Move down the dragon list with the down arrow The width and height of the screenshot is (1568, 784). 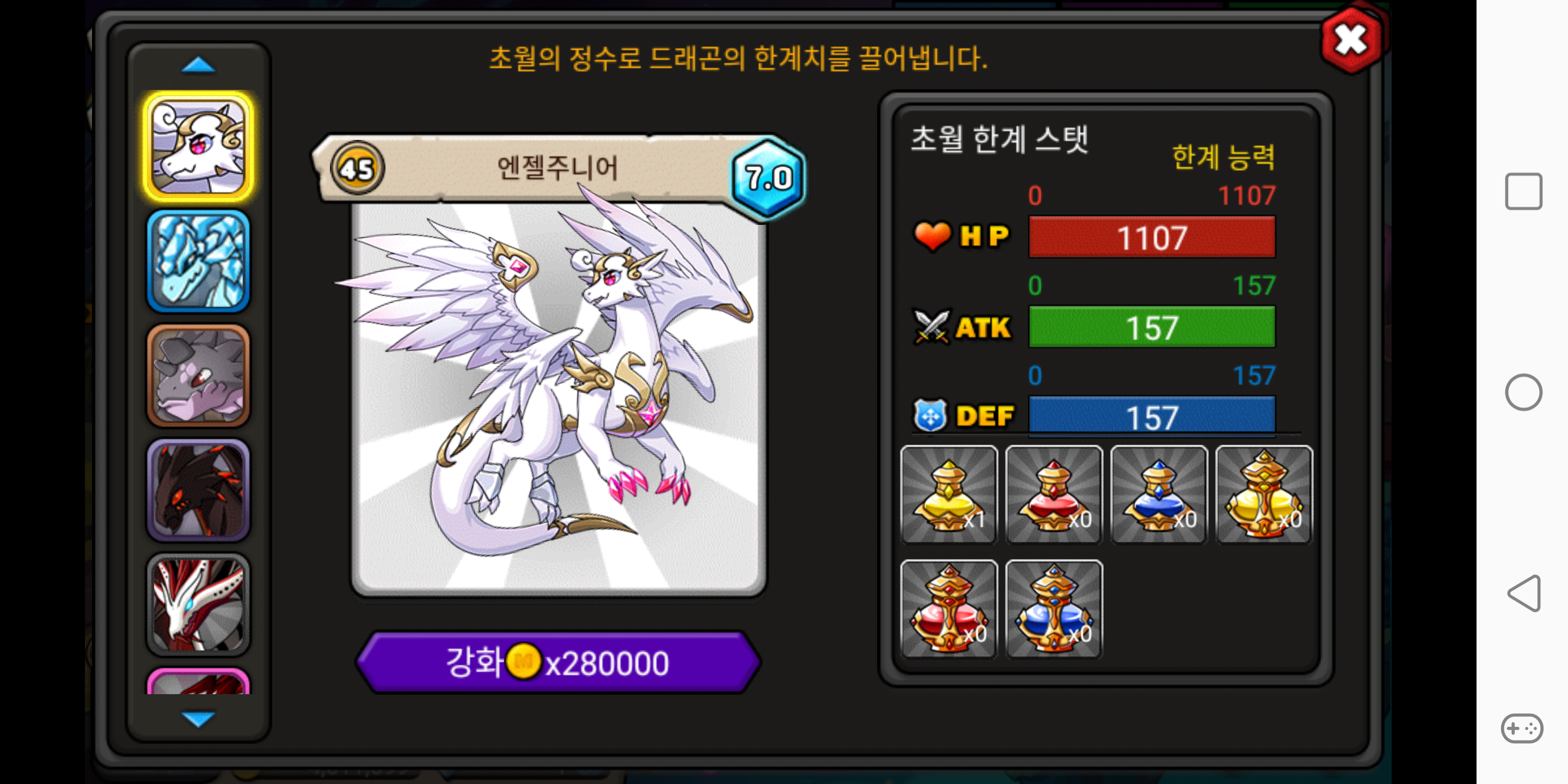coord(198,719)
